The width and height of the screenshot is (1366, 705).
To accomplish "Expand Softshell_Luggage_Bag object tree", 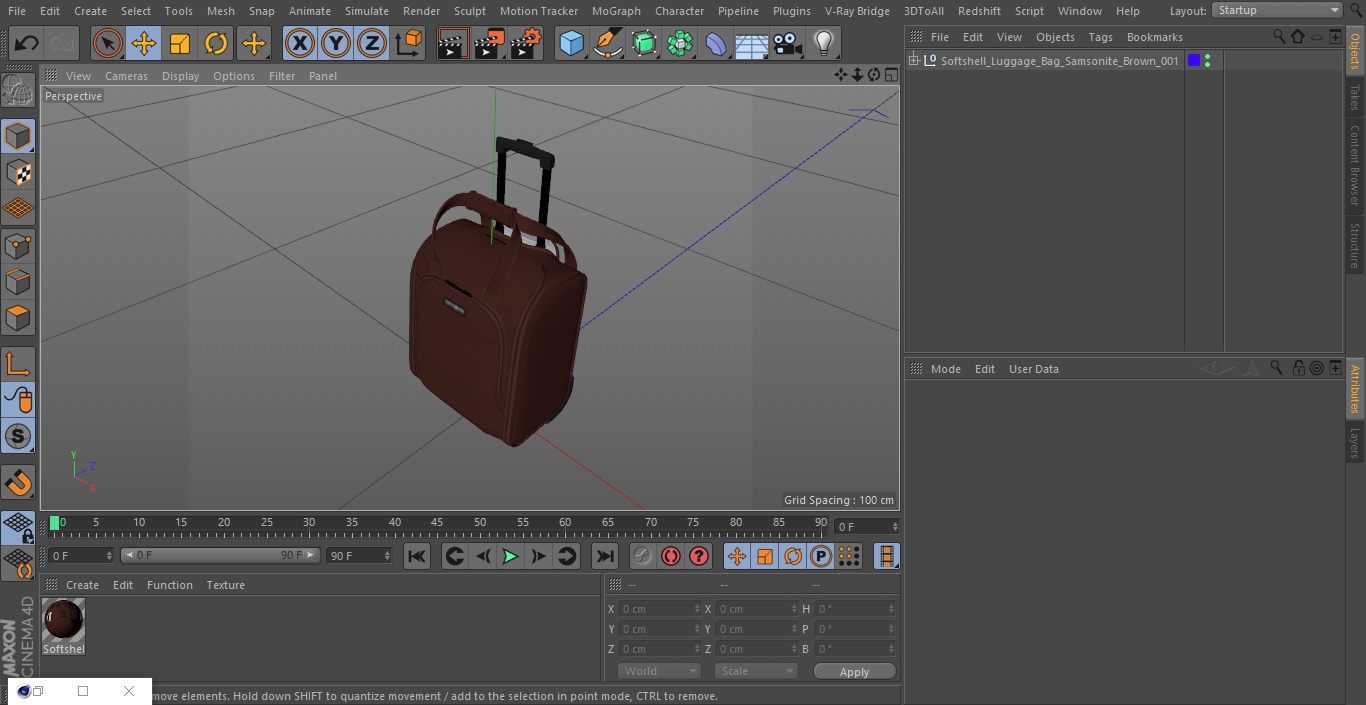I will 913,61.
